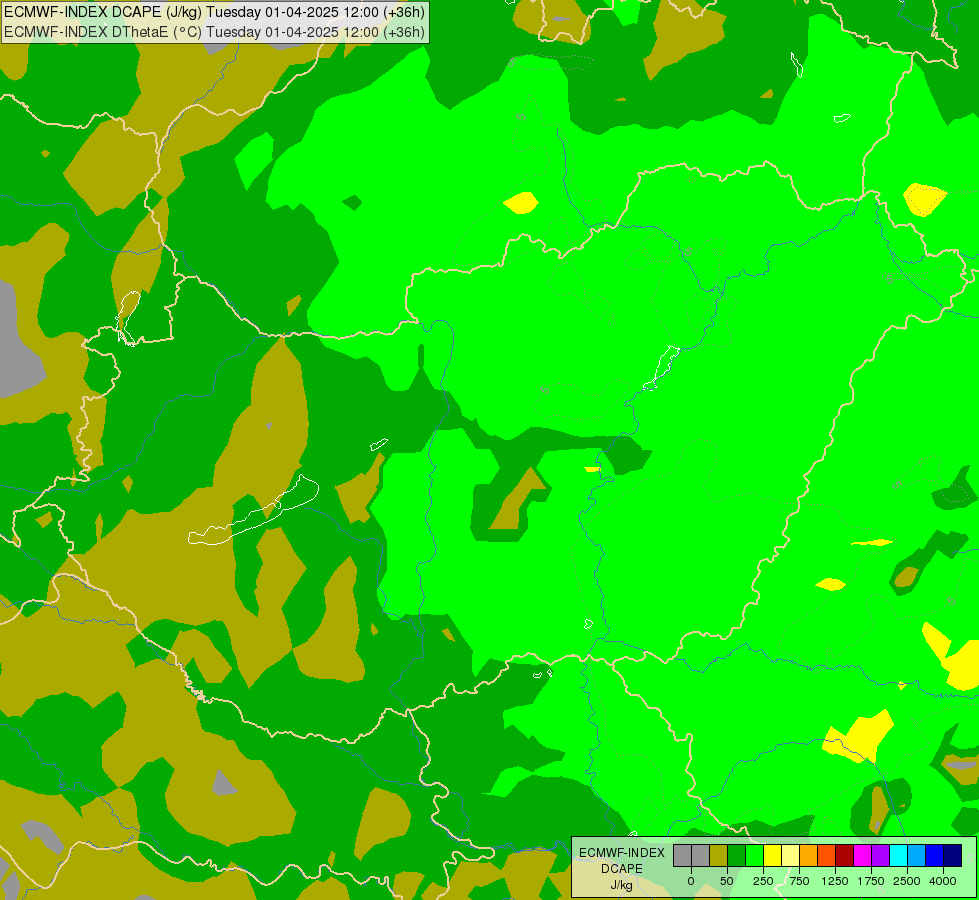Click the legend label '4000'
The image size is (979, 900).
[x=943, y=881]
